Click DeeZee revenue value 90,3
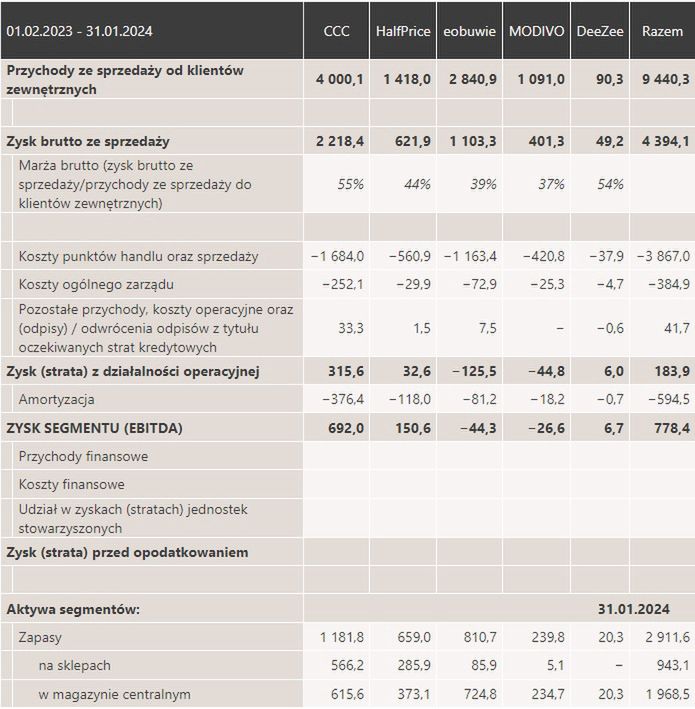Image resolution: width=695 pixels, height=709 pixels. (x=610, y=80)
